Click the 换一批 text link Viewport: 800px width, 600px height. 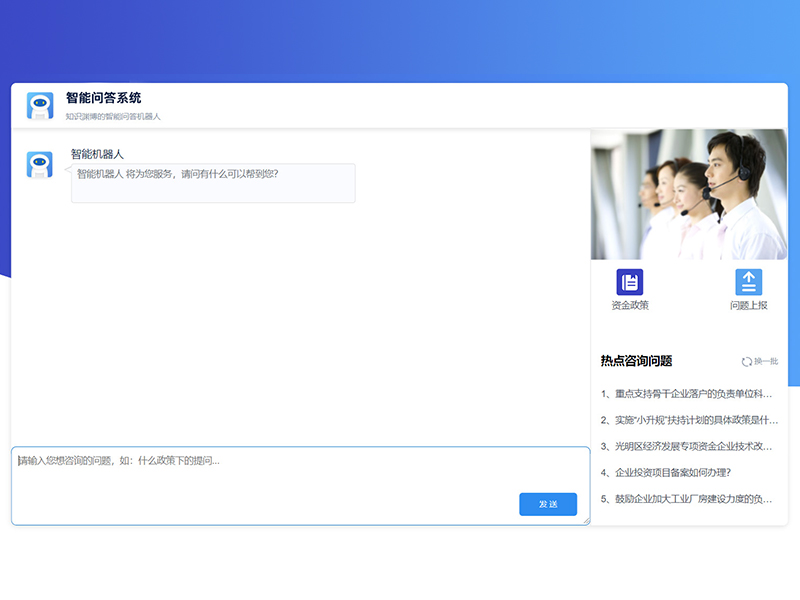tap(766, 361)
